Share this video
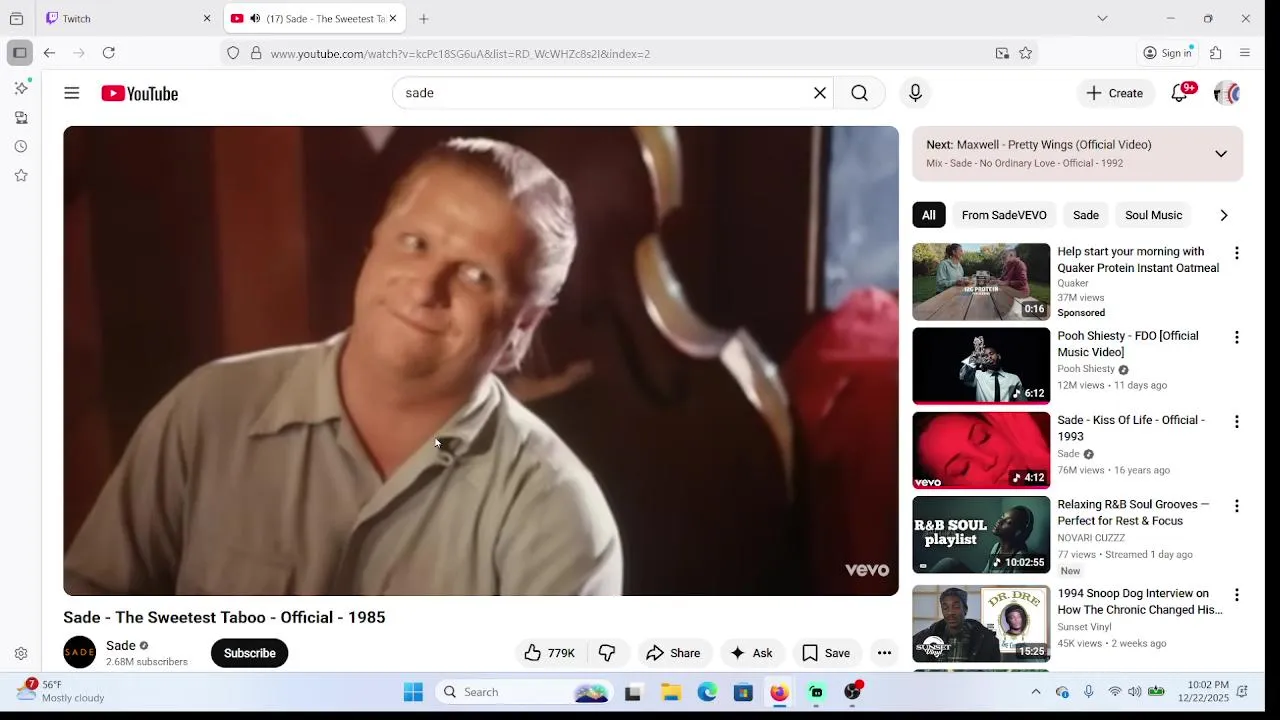 [673, 653]
